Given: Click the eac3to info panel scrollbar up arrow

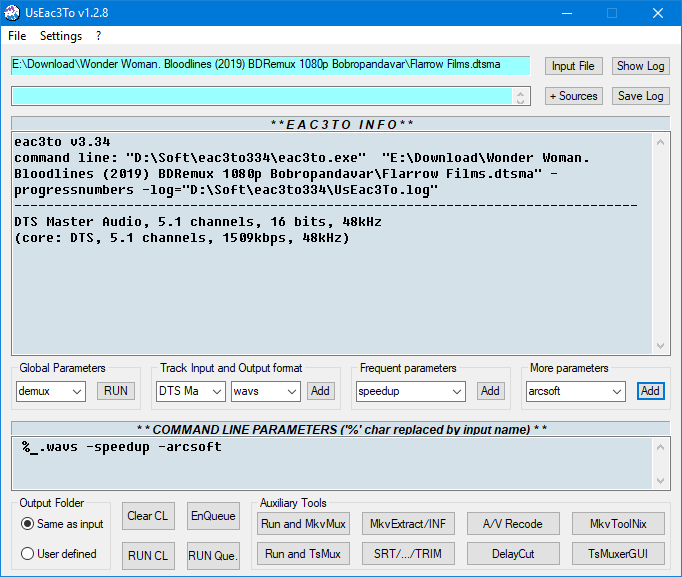Looking at the screenshot, I should point(660,142).
